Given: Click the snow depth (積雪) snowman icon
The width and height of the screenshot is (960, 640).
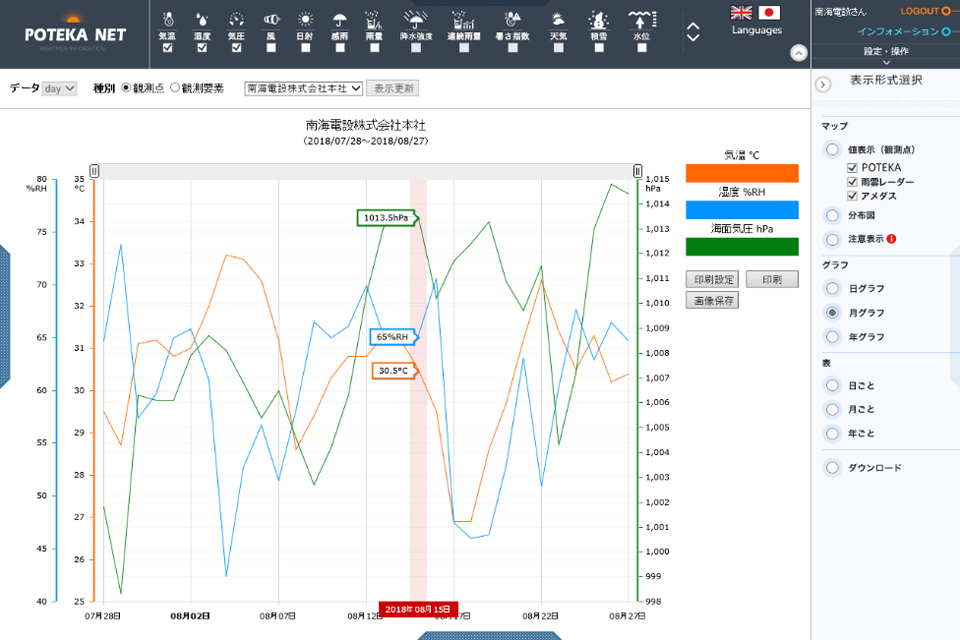Looking at the screenshot, I should [599, 20].
